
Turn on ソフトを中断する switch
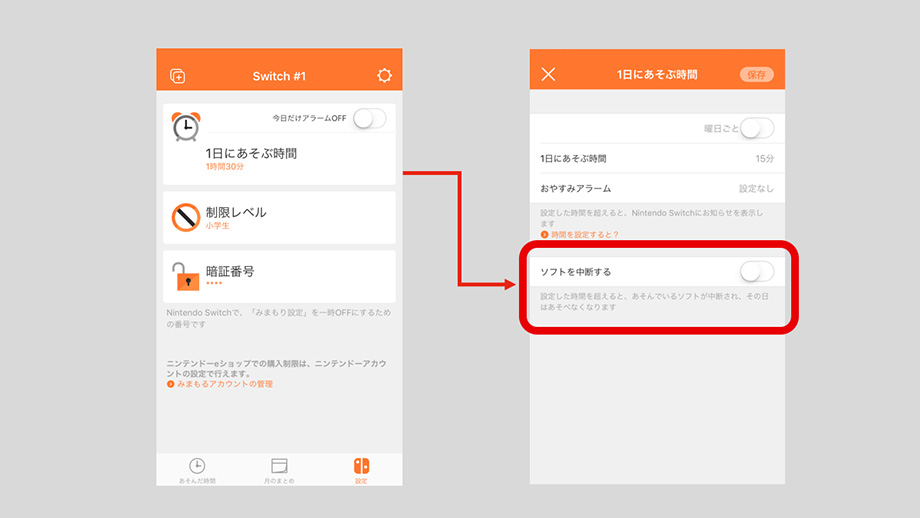(756, 271)
